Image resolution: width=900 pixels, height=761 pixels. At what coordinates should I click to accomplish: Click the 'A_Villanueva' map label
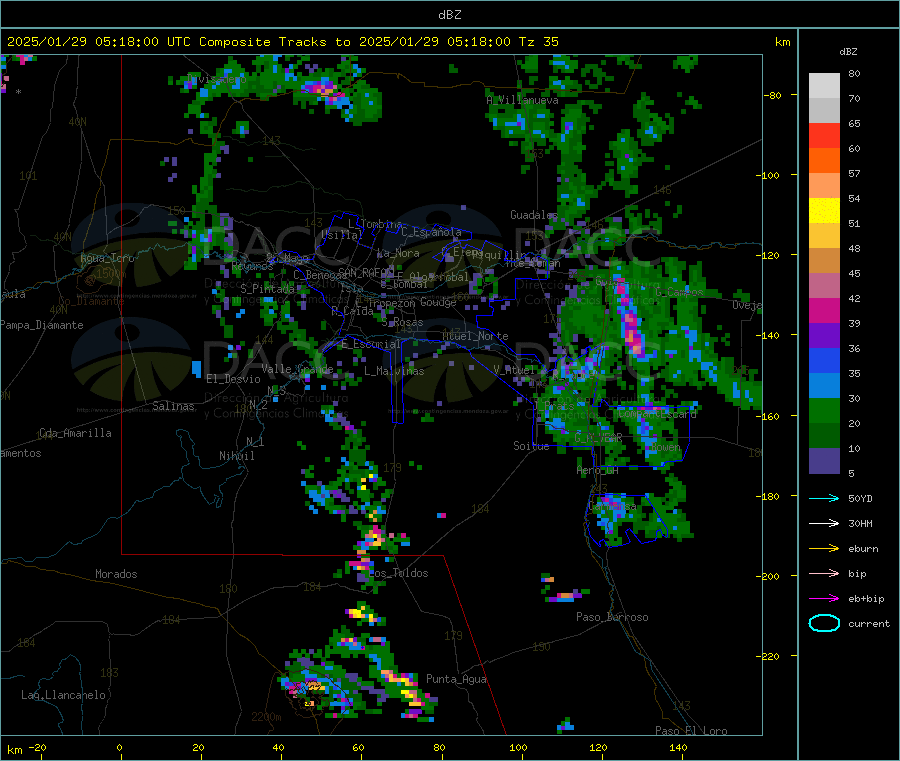click(x=522, y=100)
